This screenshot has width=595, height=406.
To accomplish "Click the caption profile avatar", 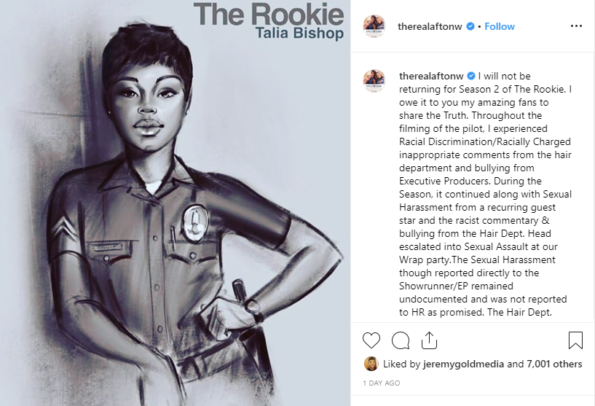I will click(374, 80).
